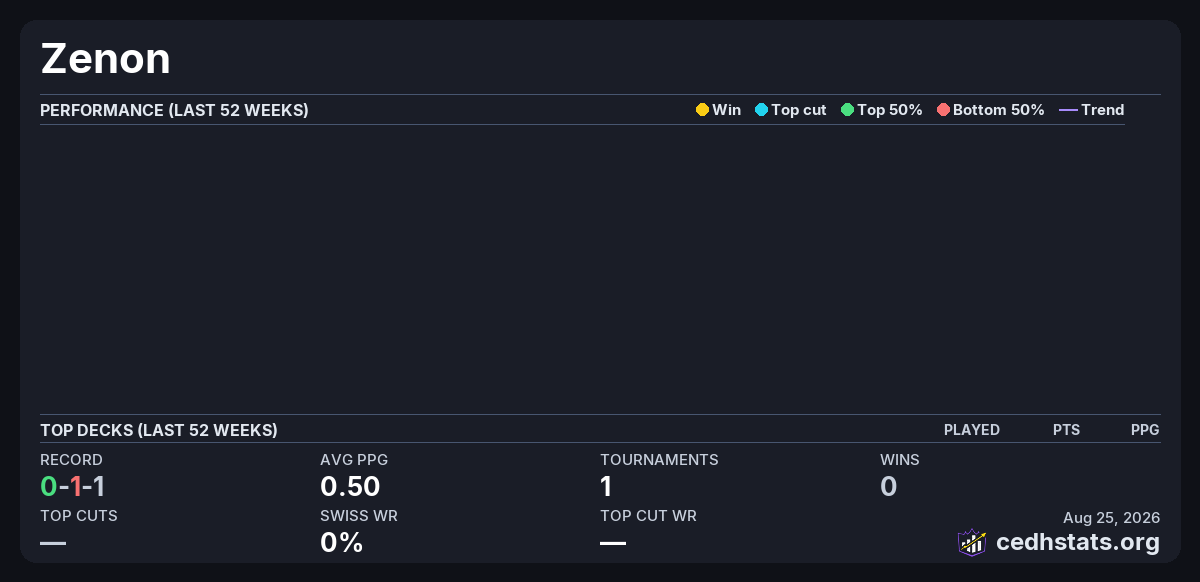This screenshot has width=1200, height=582.
Task: Click the Zenon player name heading
Action: pyautogui.click(x=105, y=59)
